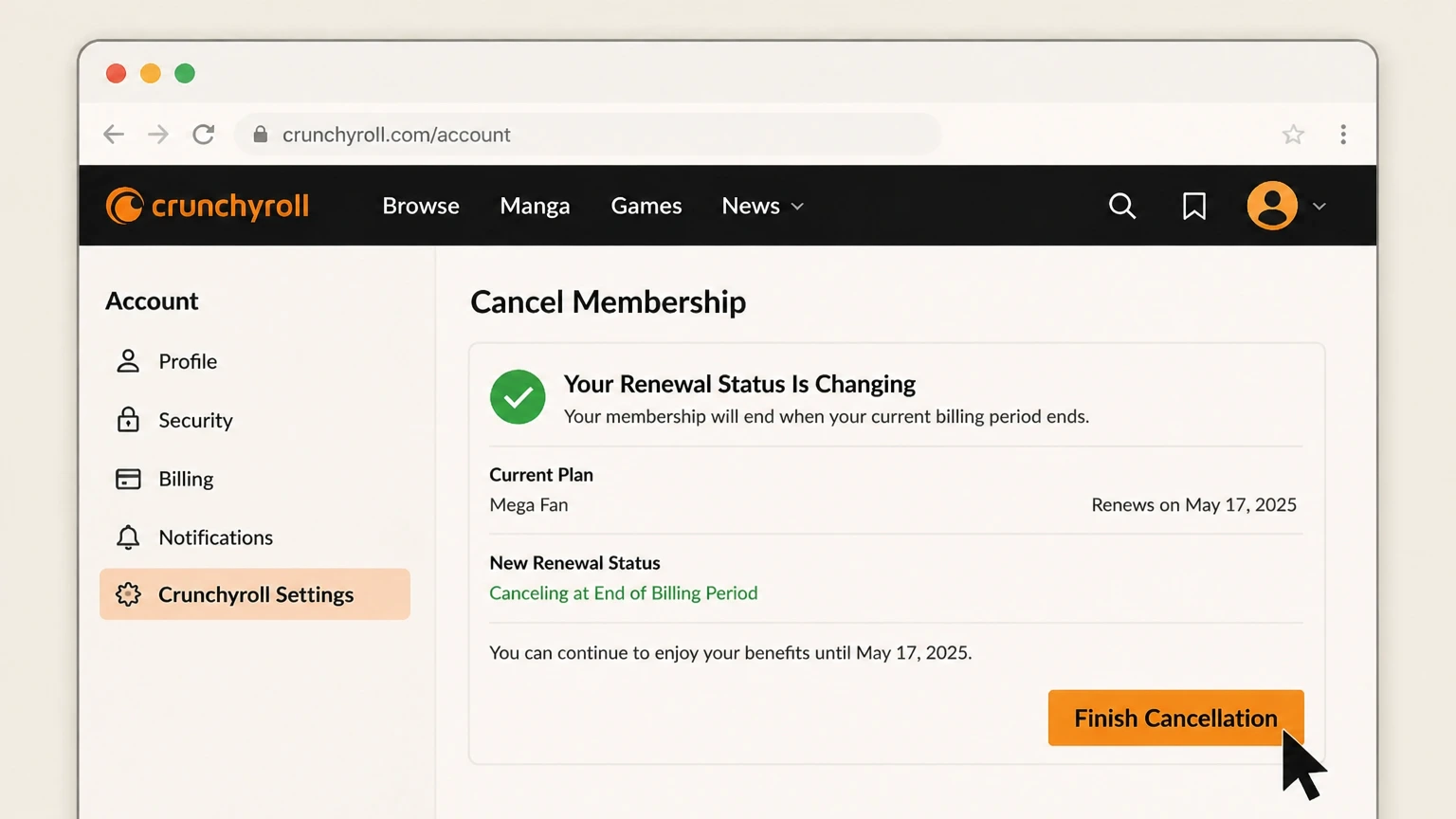The height and width of the screenshot is (819, 1456).
Task: Open the browser three-dot menu
Action: tap(1343, 135)
